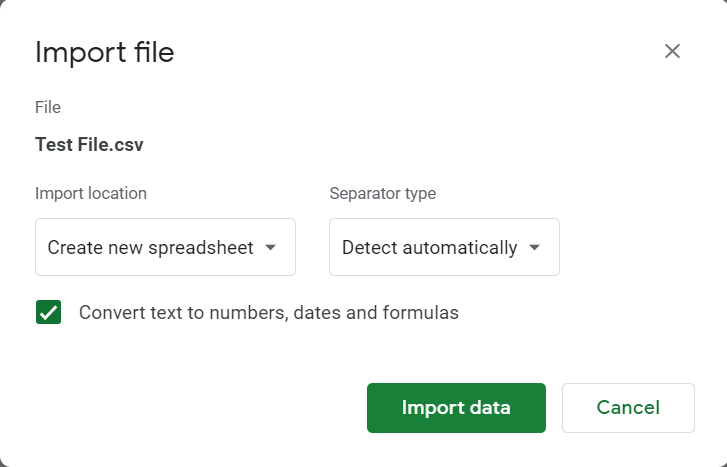Click the 'Separator type' label

[x=383, y=193]
